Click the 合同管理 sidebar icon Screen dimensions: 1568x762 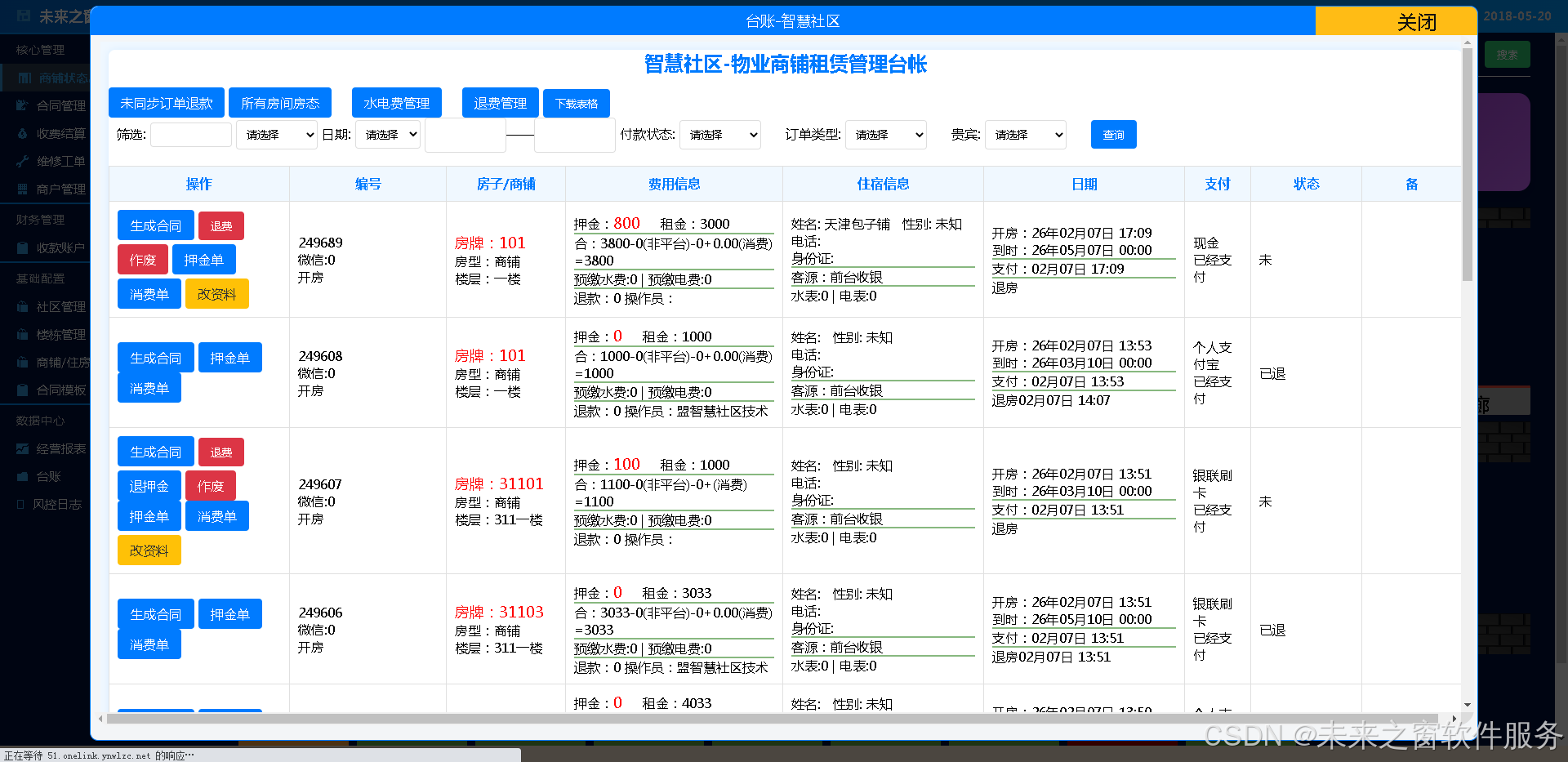(23, 105)
